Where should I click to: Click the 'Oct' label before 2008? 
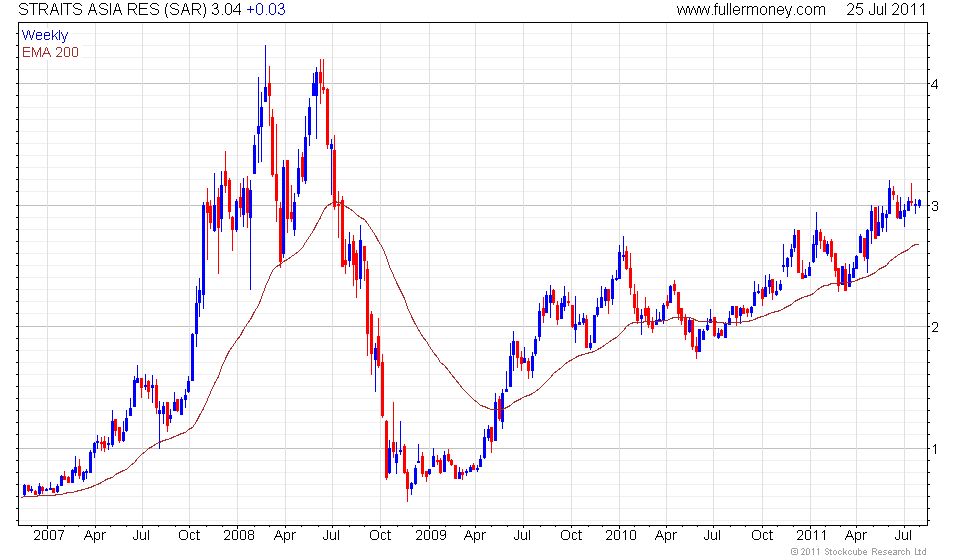click(x=189, y=536)
